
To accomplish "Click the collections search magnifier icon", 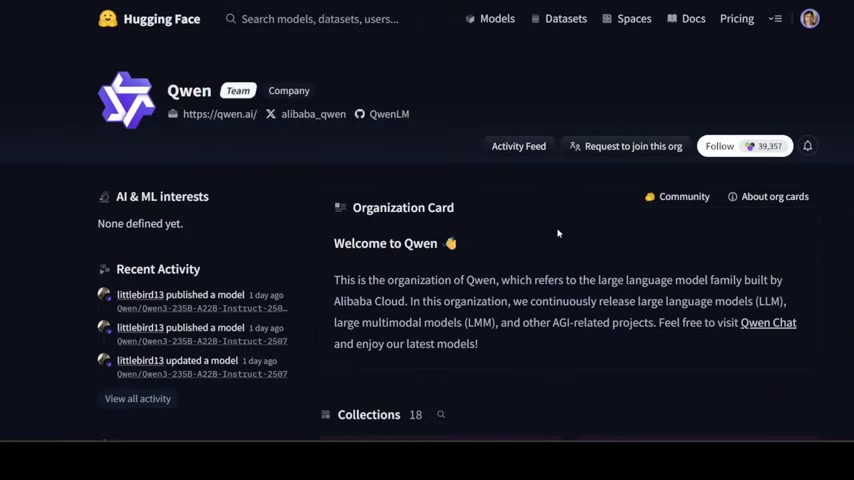I will 441,415.
